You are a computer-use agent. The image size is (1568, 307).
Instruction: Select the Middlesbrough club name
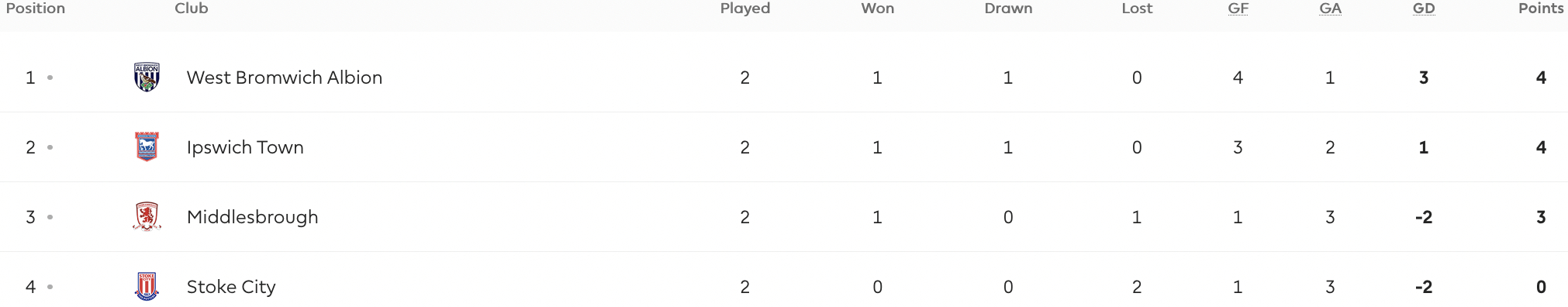252,217
